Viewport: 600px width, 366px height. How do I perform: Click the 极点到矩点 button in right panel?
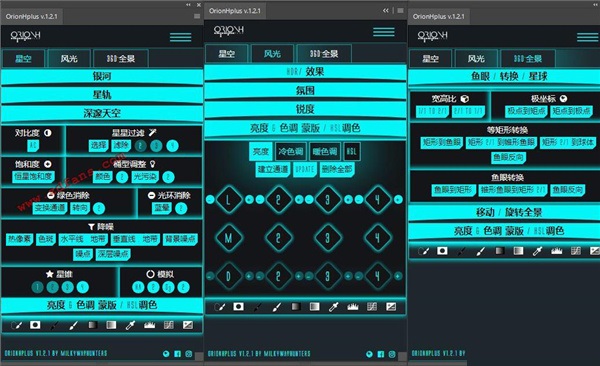526,111
